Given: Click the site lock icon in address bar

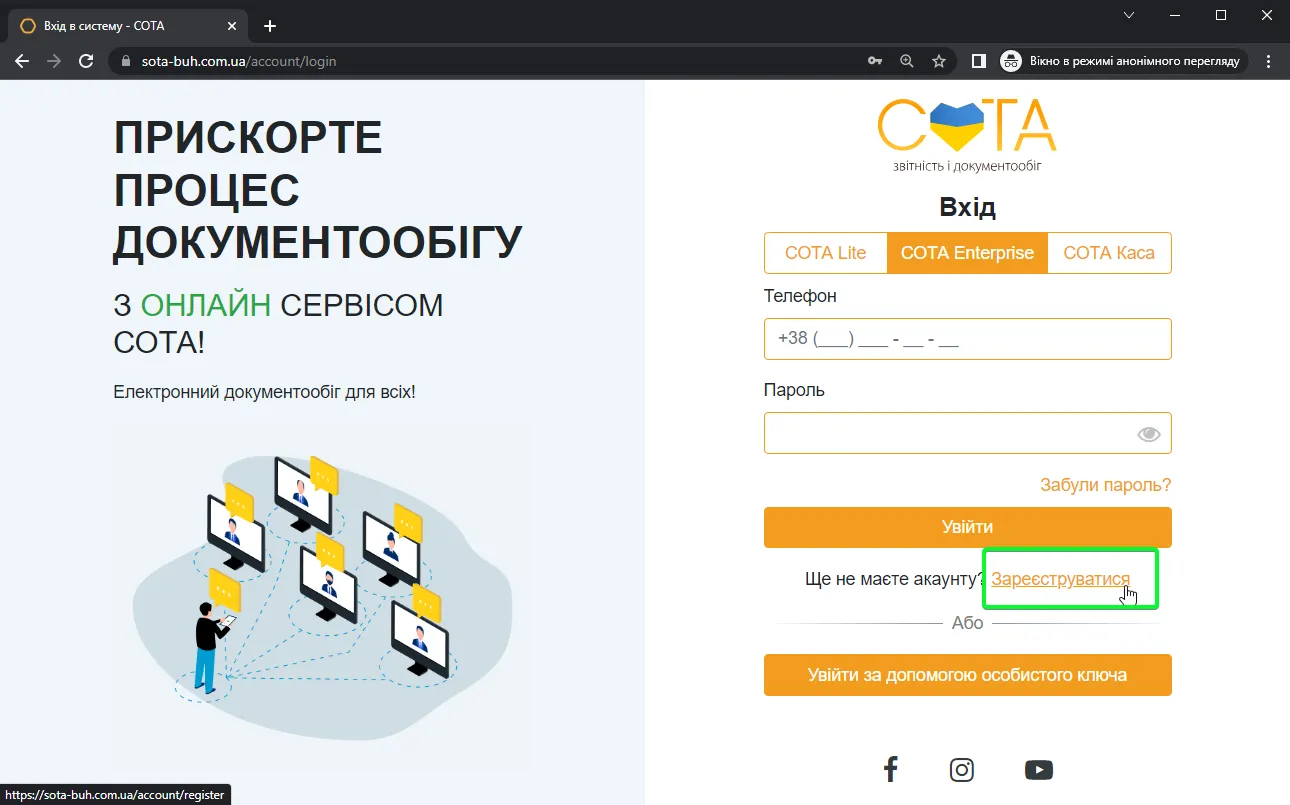Looking at the screenshot, I should tap(126, 61).
